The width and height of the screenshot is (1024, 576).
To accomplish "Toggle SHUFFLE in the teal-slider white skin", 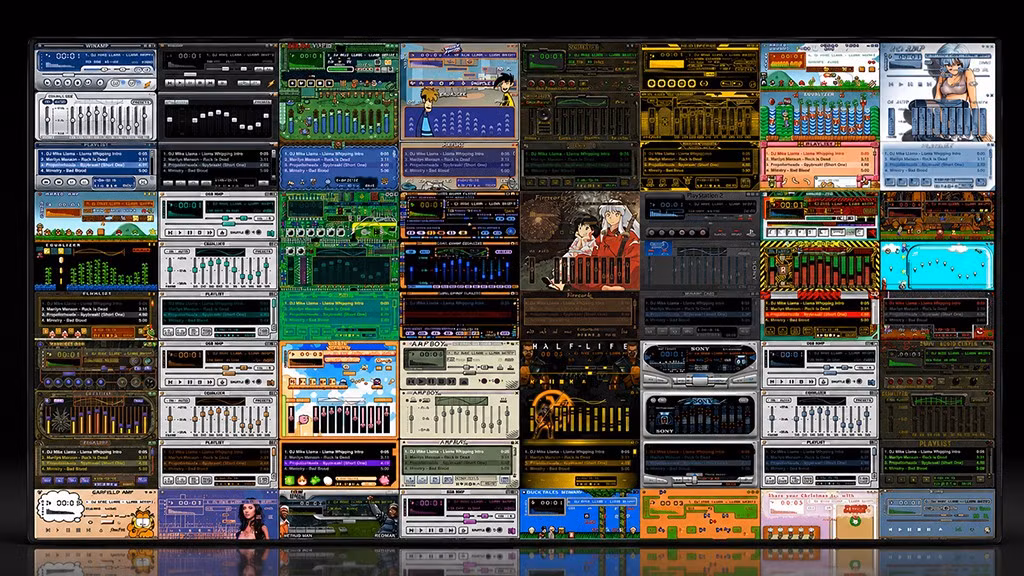I will tap(239, 232).
